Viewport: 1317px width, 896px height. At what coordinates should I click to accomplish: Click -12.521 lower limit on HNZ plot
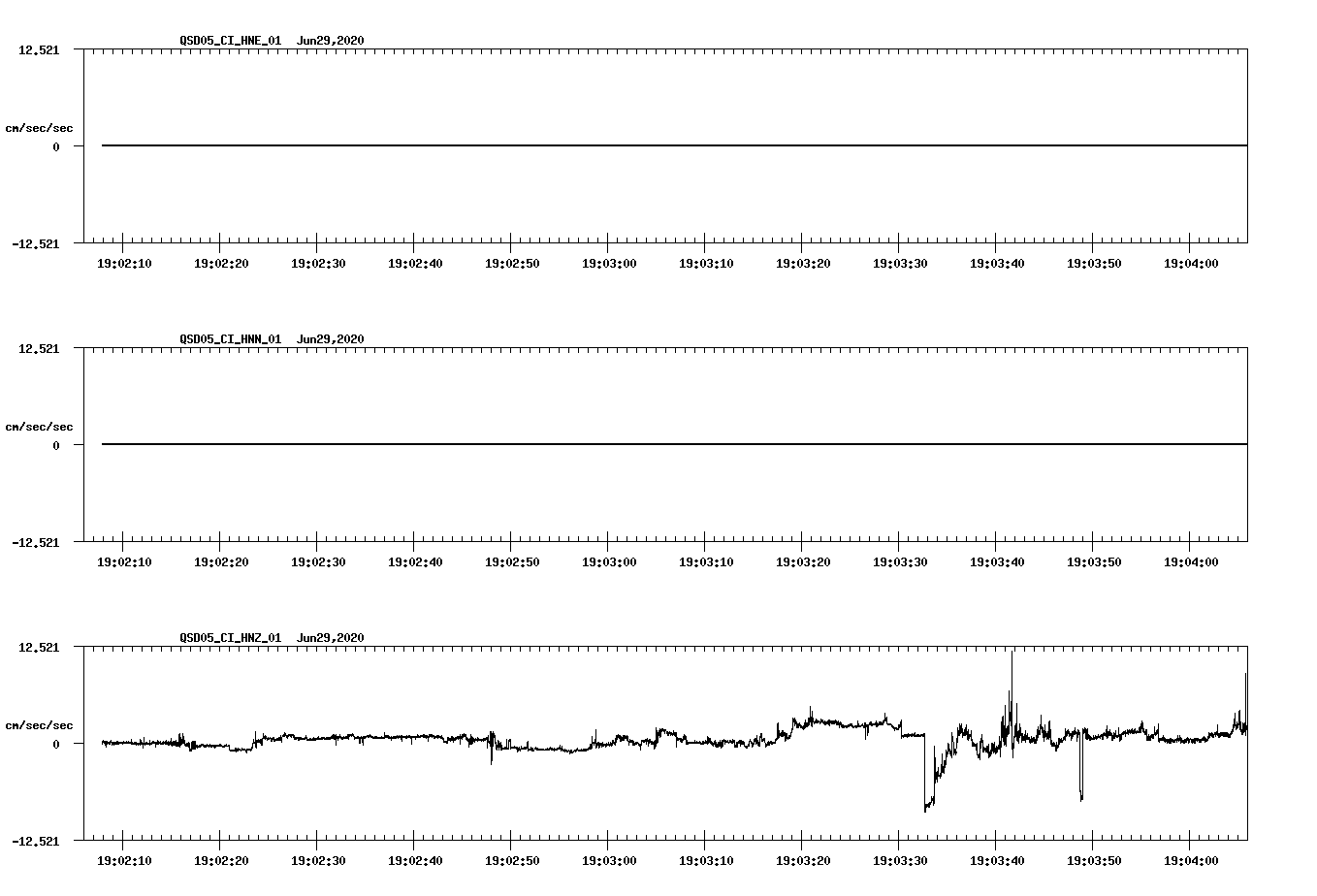[36, 842]
